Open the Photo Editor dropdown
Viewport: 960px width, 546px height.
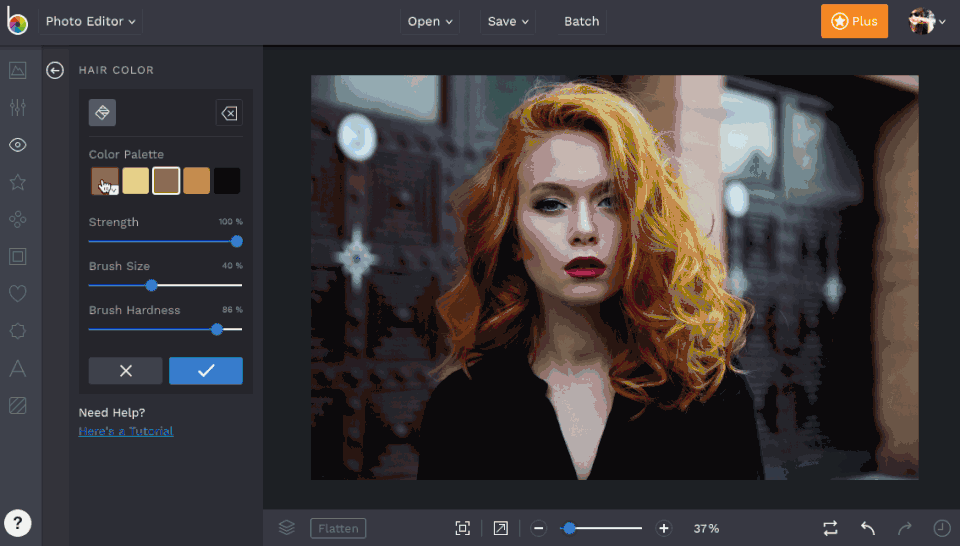click(x=91, y=21)
